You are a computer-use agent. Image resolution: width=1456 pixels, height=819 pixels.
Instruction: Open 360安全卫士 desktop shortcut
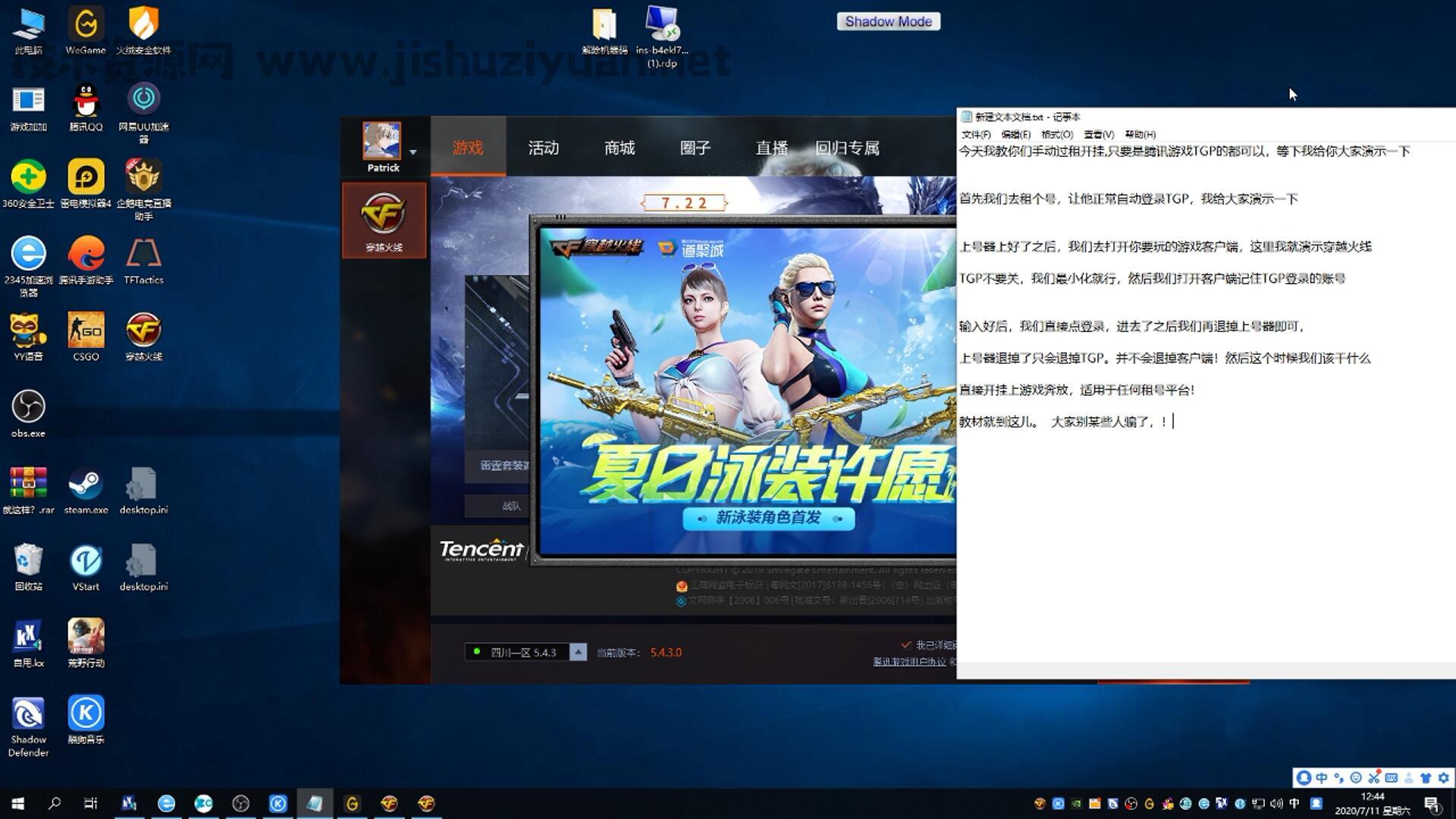tap(28, 184)
